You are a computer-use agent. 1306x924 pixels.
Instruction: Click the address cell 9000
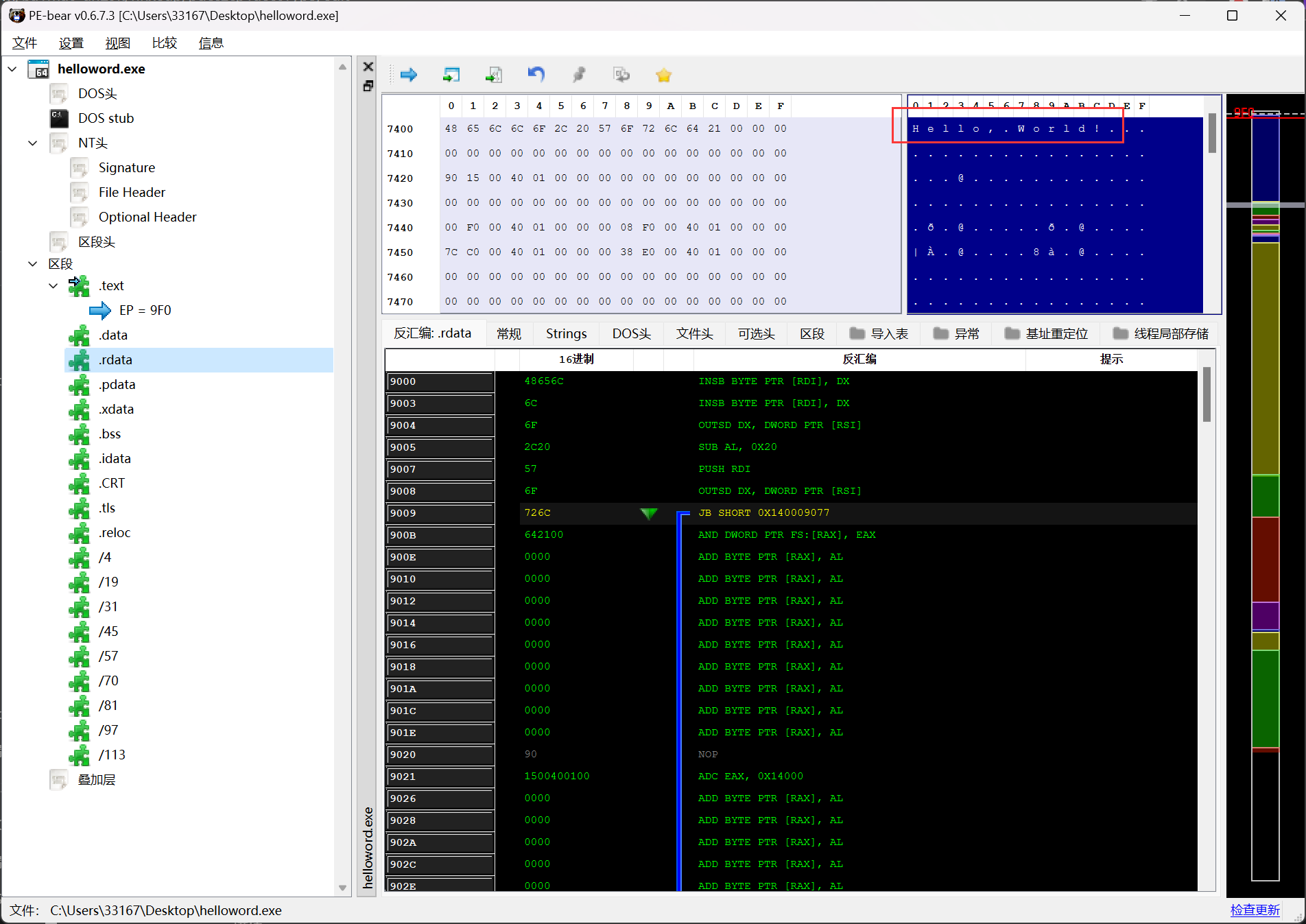[440, 381]
